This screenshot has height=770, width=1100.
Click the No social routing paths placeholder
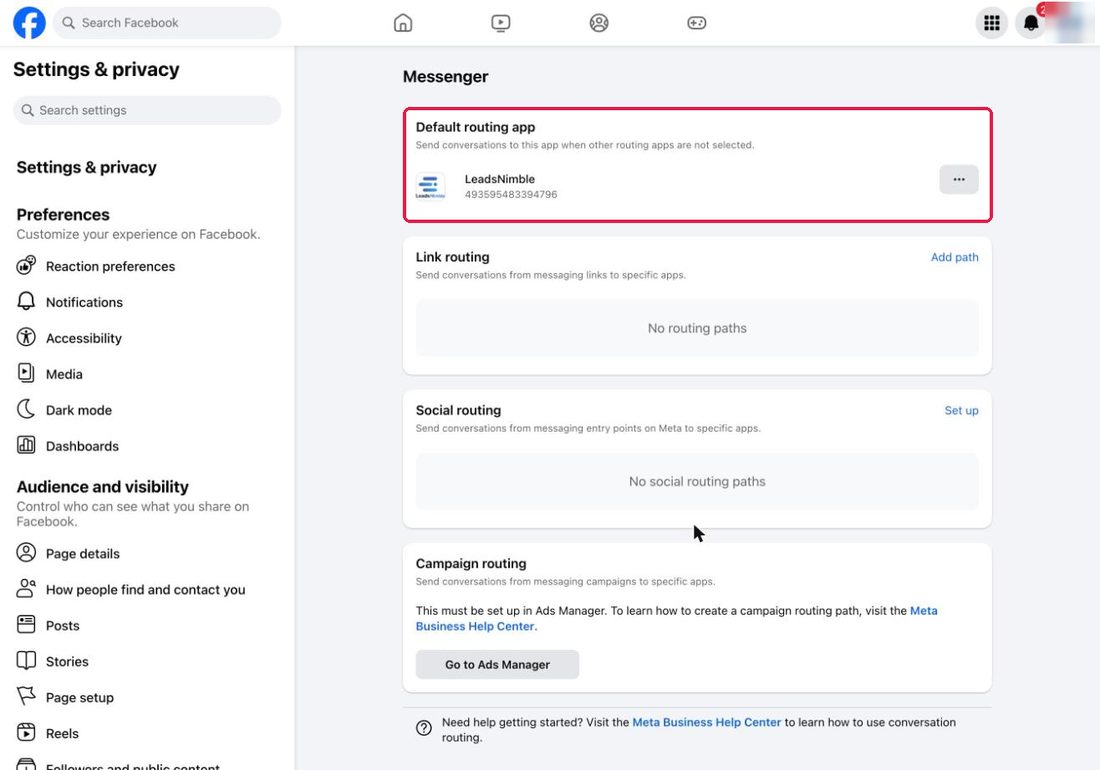(697, 482)
